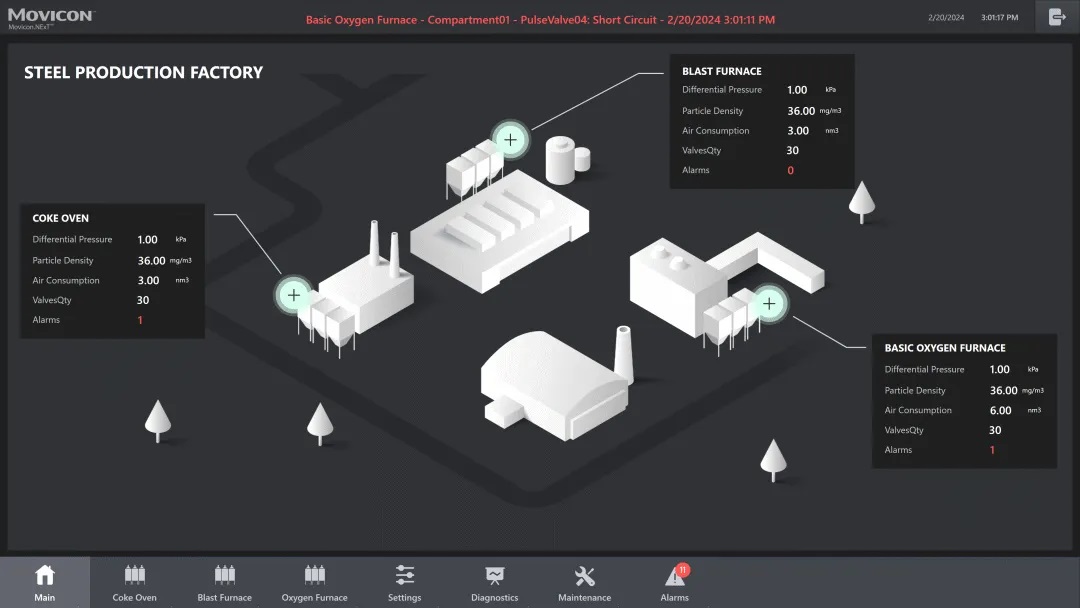1080x608 pixels.
Task: Go to the Oxygen Furnace screen
Action: [x=314, y=582]
